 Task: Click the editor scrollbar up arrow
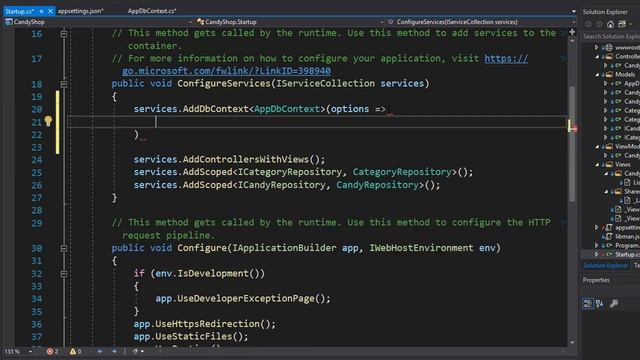pyautogui.click(x=572, y=41)
